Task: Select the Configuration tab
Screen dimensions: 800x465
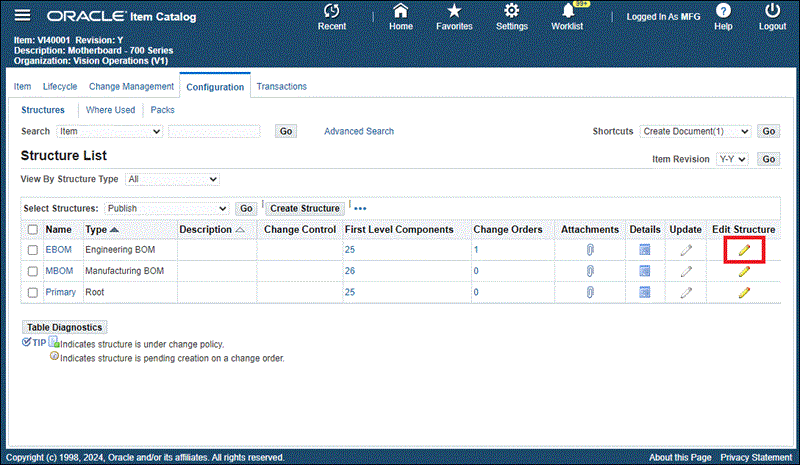Action: pos(215,87)
